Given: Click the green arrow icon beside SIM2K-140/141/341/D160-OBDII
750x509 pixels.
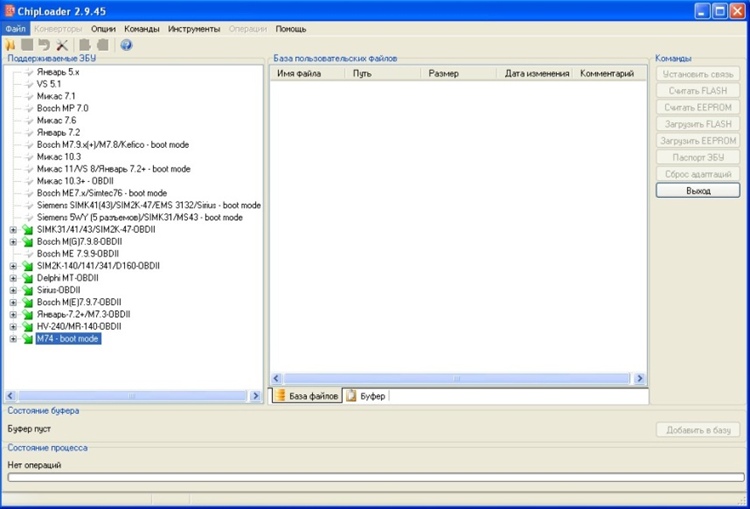Looking at the screenshot, I should [x=27, y=266].
